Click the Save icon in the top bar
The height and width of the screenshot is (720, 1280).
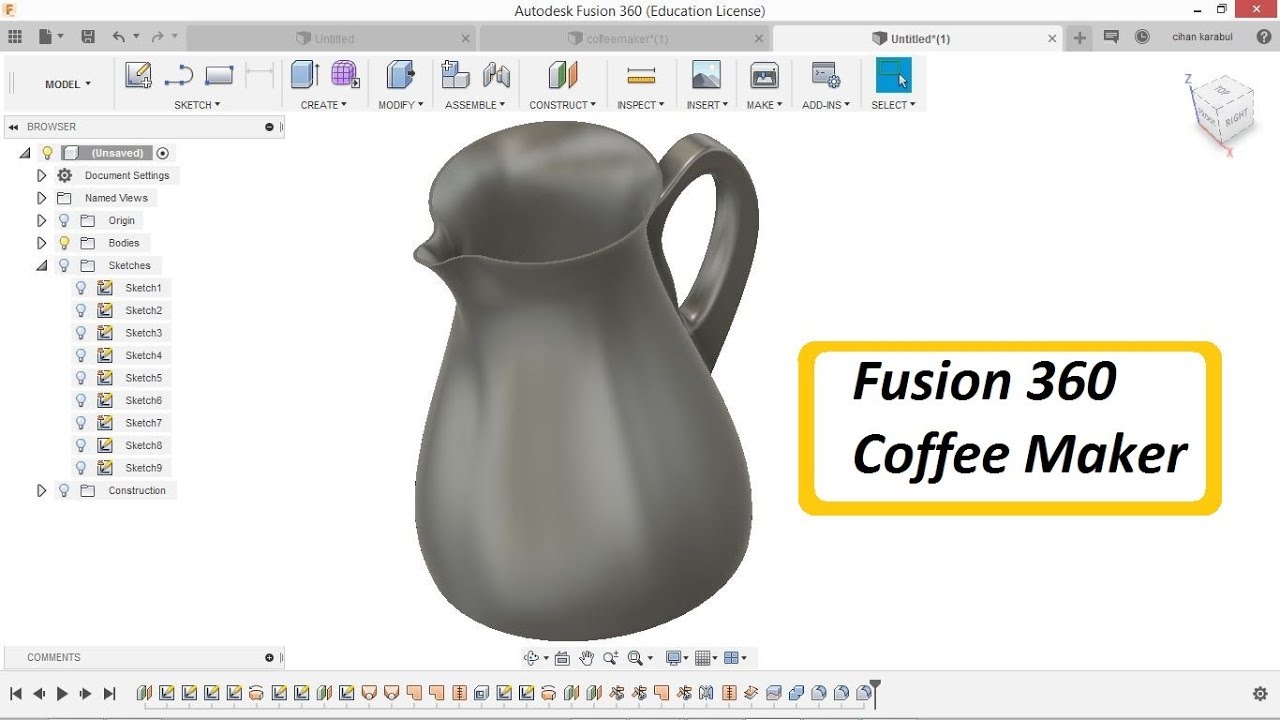[88, 37]
